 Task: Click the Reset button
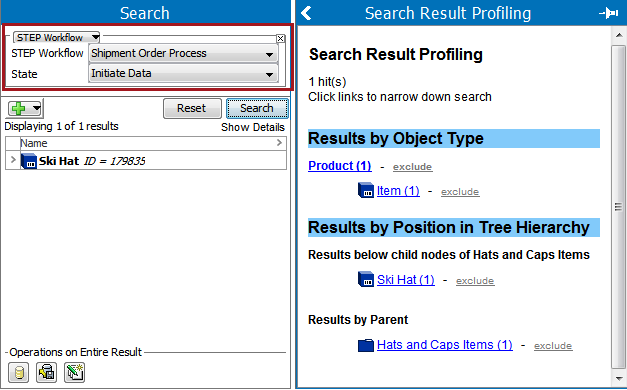pyautogui.click(x=192, y=108)
